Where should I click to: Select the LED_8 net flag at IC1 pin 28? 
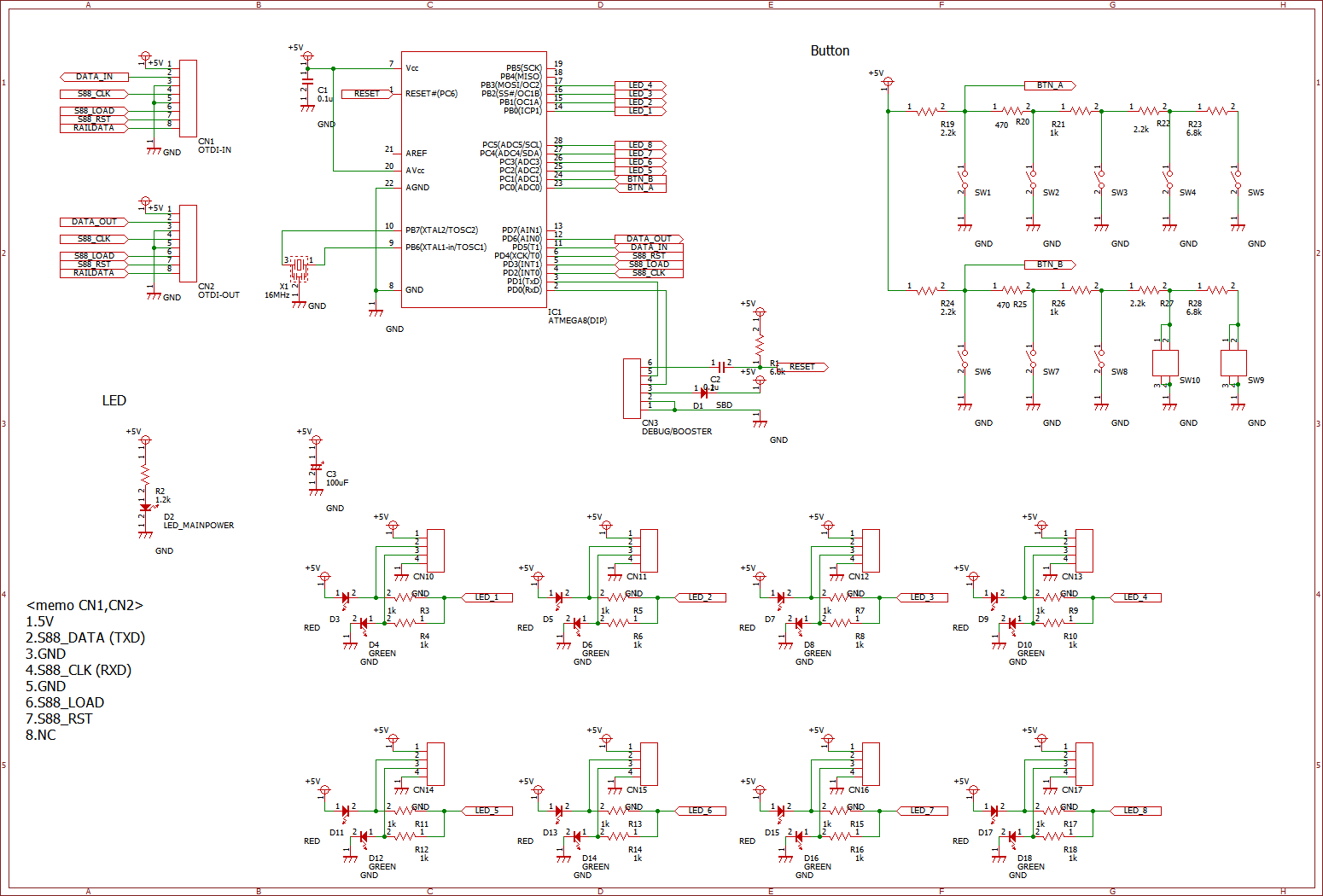(x=640, y=145)
